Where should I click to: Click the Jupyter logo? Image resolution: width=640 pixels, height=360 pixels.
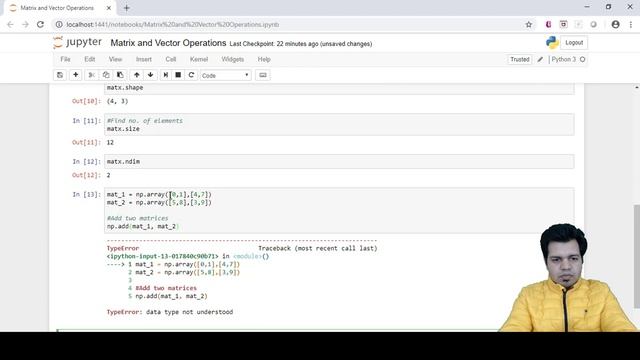(x=78, y=42)
